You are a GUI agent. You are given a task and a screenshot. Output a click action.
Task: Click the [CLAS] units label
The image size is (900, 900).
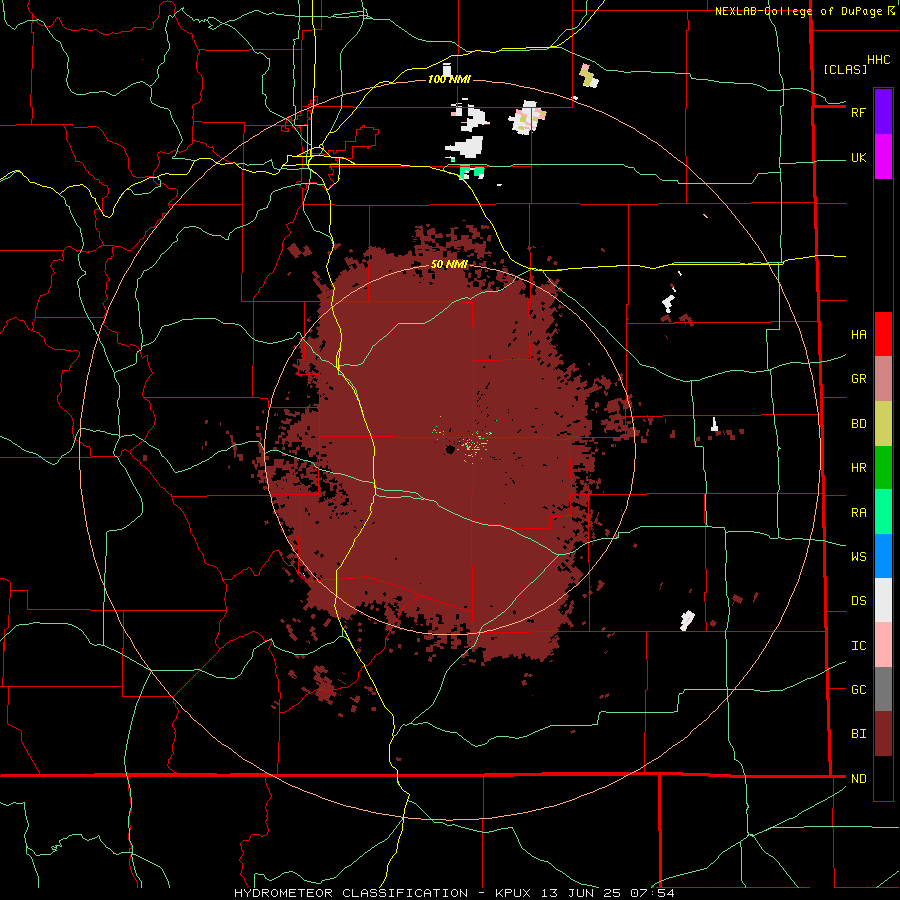[x=845, y=70]
